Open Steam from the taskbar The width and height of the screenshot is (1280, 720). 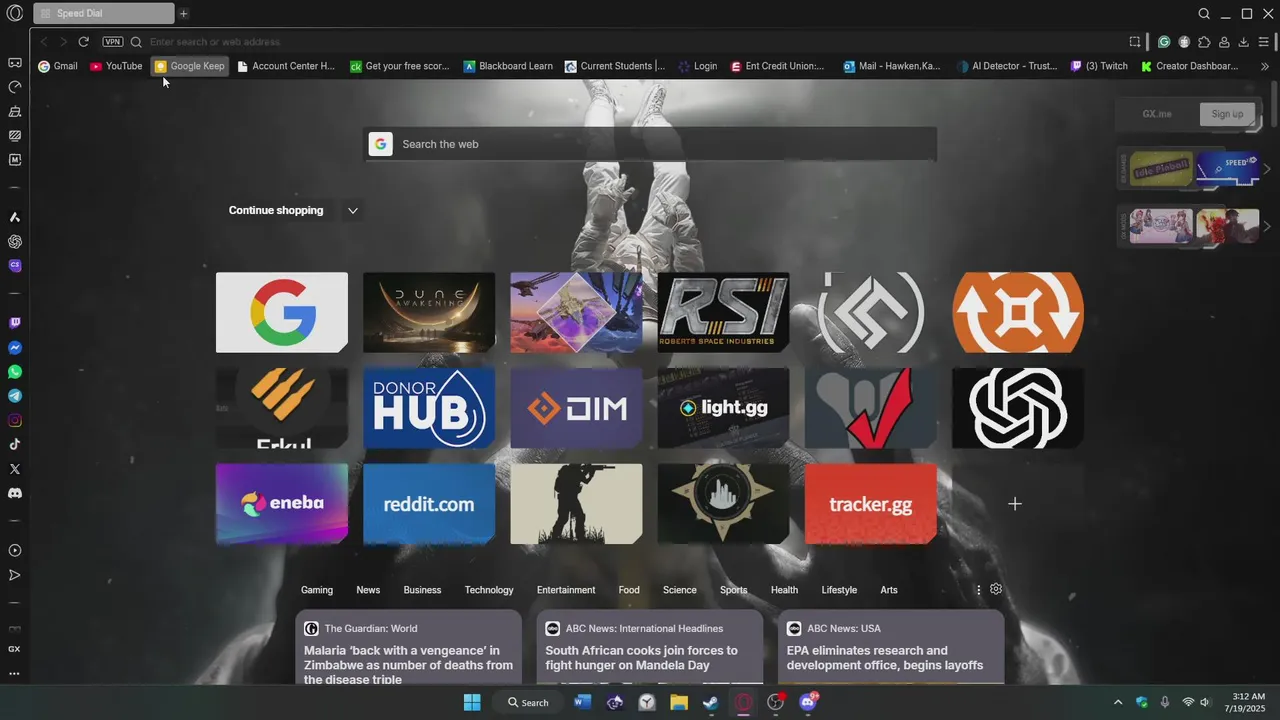click(x=711, y=702)
